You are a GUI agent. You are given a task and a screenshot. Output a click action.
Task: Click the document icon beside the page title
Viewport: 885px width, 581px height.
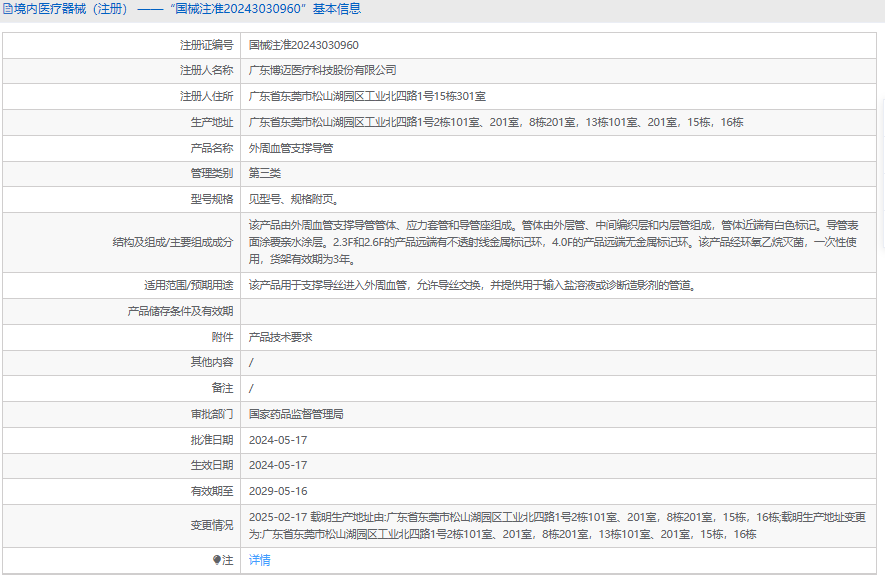(x=7, y=9)
